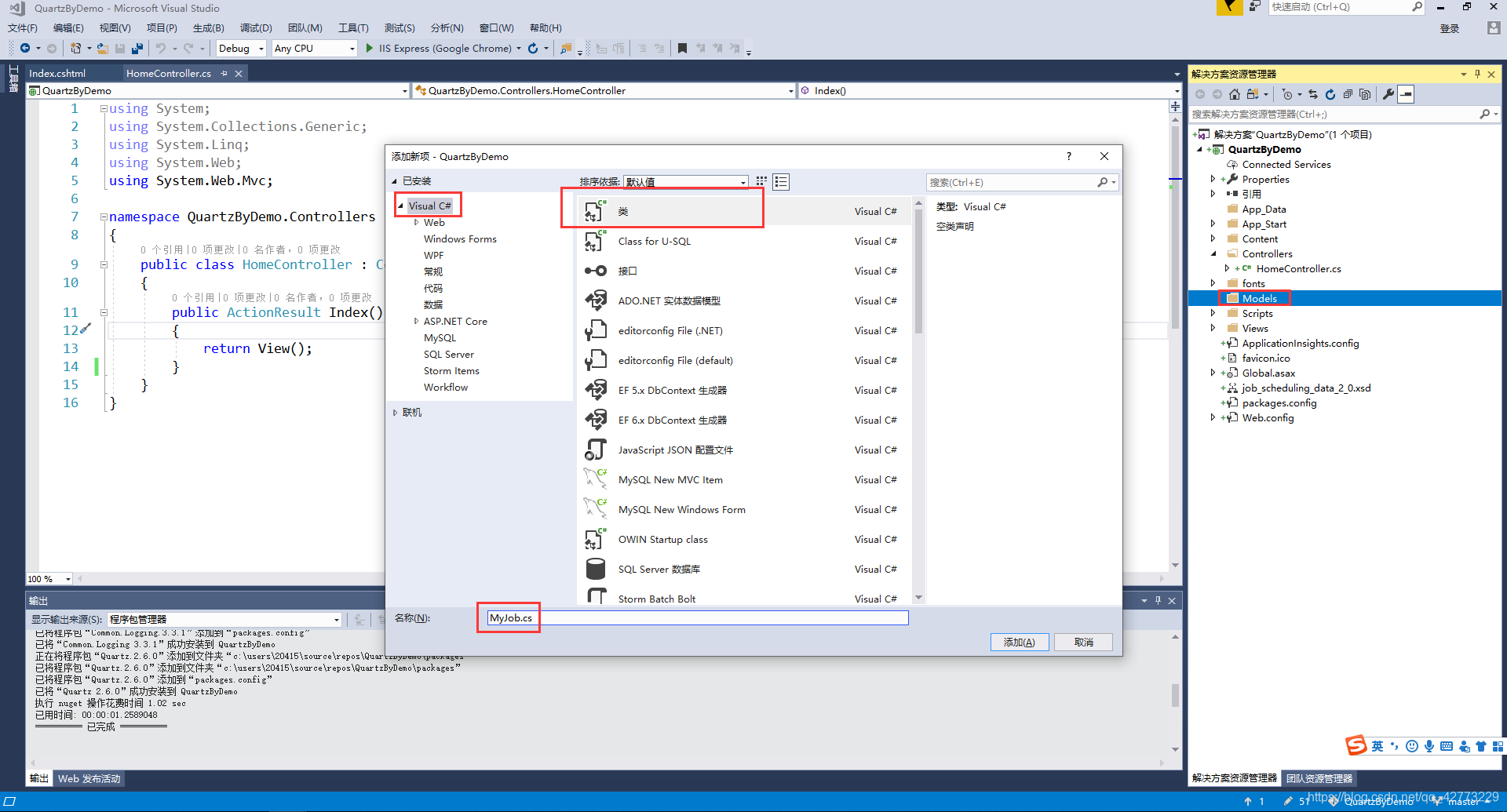Open the 调试(D) menu
The height and width of the screenshot is (812, 1507).
tap(256, 27)
